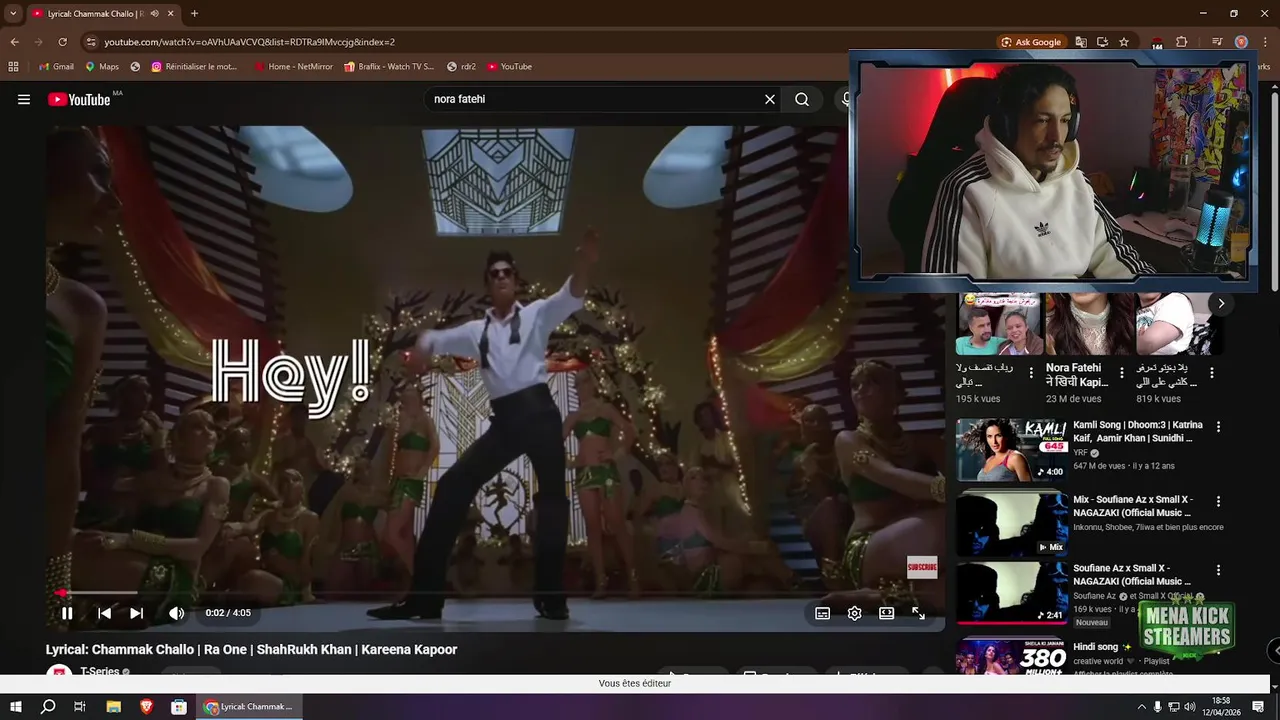Open Réinitialiser le mot bookmark
Viewport: 1280px width, 720px height.
coord(195,67)
